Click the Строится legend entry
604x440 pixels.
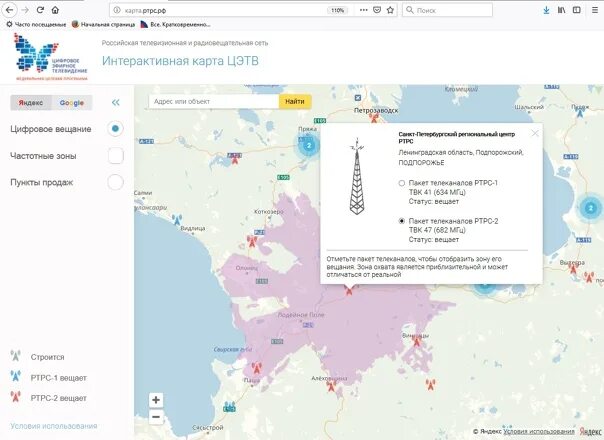click(x=37, y=357)
